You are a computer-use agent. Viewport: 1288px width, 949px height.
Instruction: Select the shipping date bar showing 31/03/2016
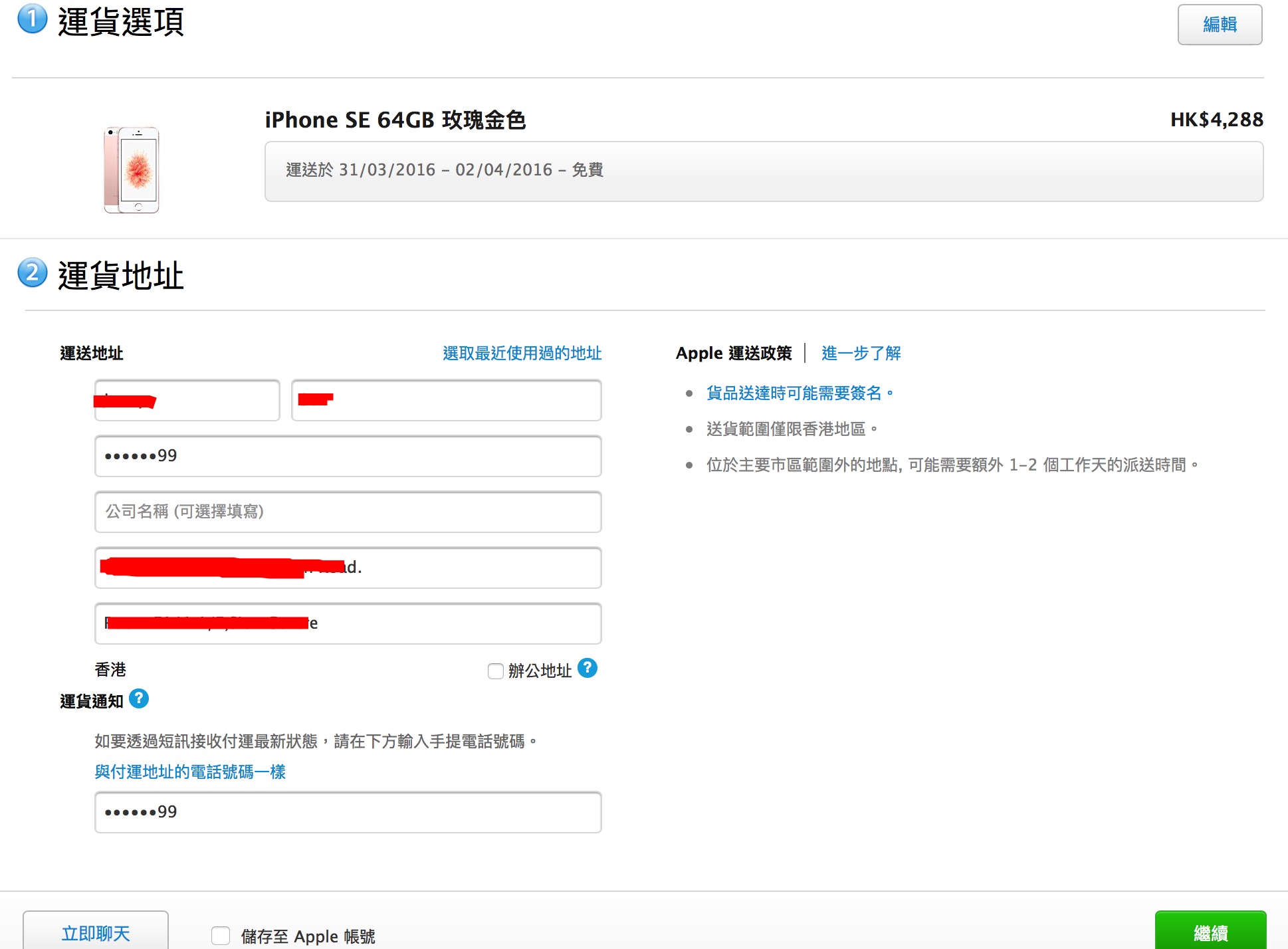[763, 170]
